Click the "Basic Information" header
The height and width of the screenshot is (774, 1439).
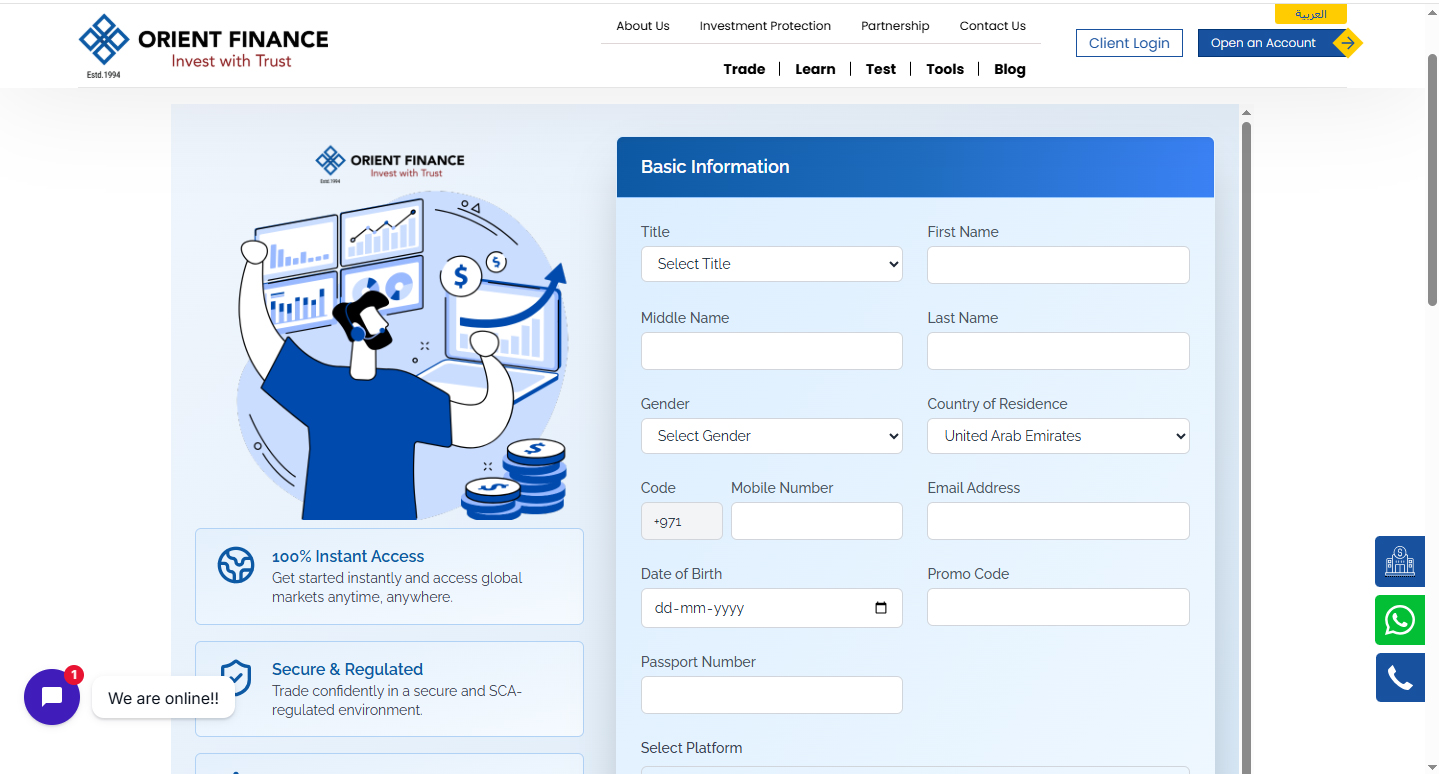click(715, 167)
